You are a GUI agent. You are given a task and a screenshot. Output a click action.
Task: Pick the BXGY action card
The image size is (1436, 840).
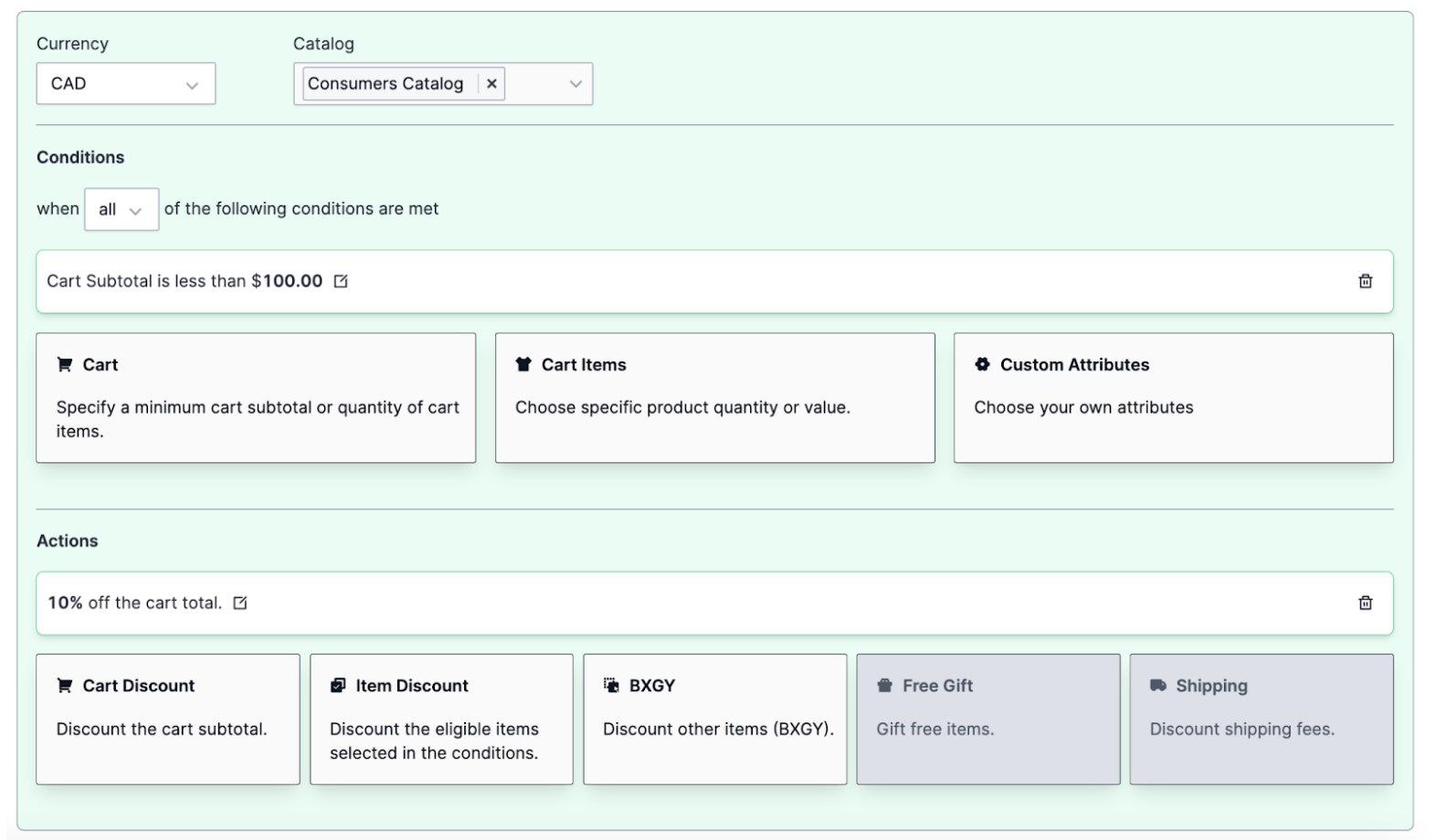coord(714,719)
